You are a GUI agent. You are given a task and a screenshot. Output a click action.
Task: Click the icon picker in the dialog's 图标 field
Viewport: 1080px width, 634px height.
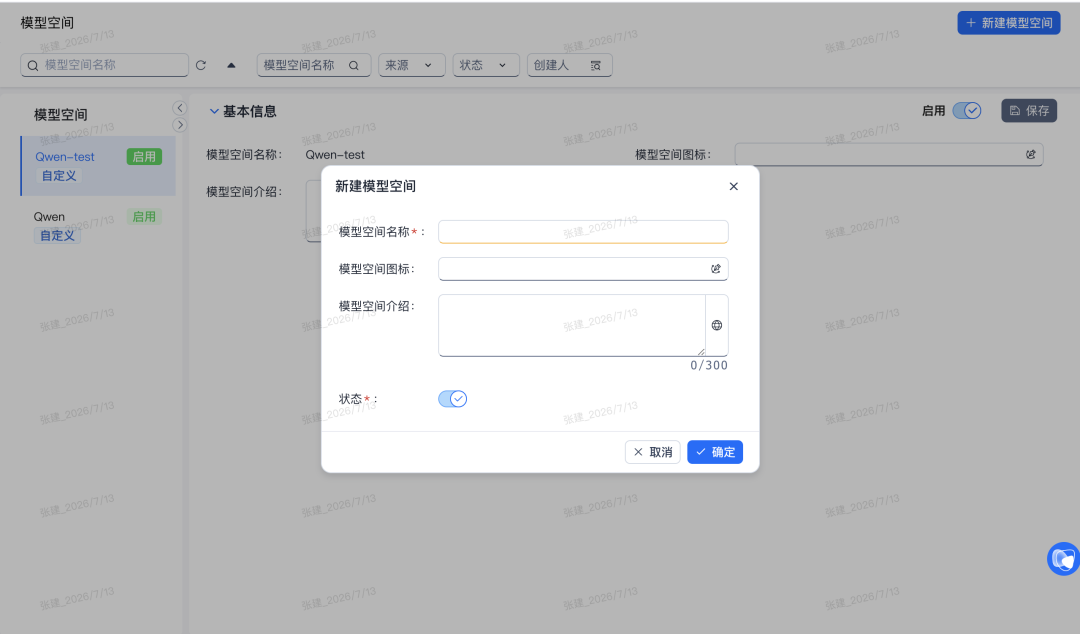pyautogui.click(x=716, y=269)
